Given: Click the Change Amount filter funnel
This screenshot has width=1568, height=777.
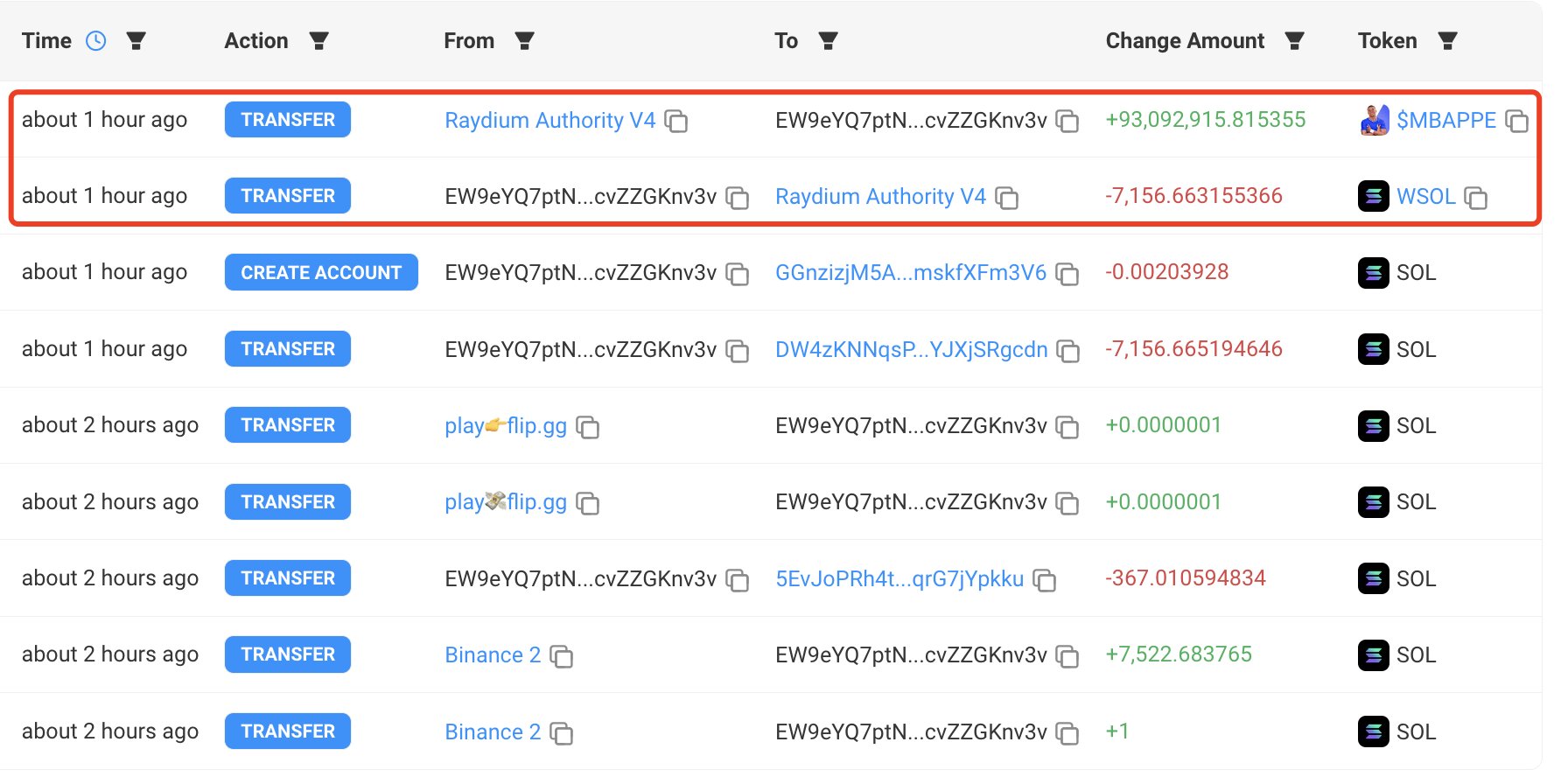Looking at the screenshot, I should click(x=1294, y=41).
